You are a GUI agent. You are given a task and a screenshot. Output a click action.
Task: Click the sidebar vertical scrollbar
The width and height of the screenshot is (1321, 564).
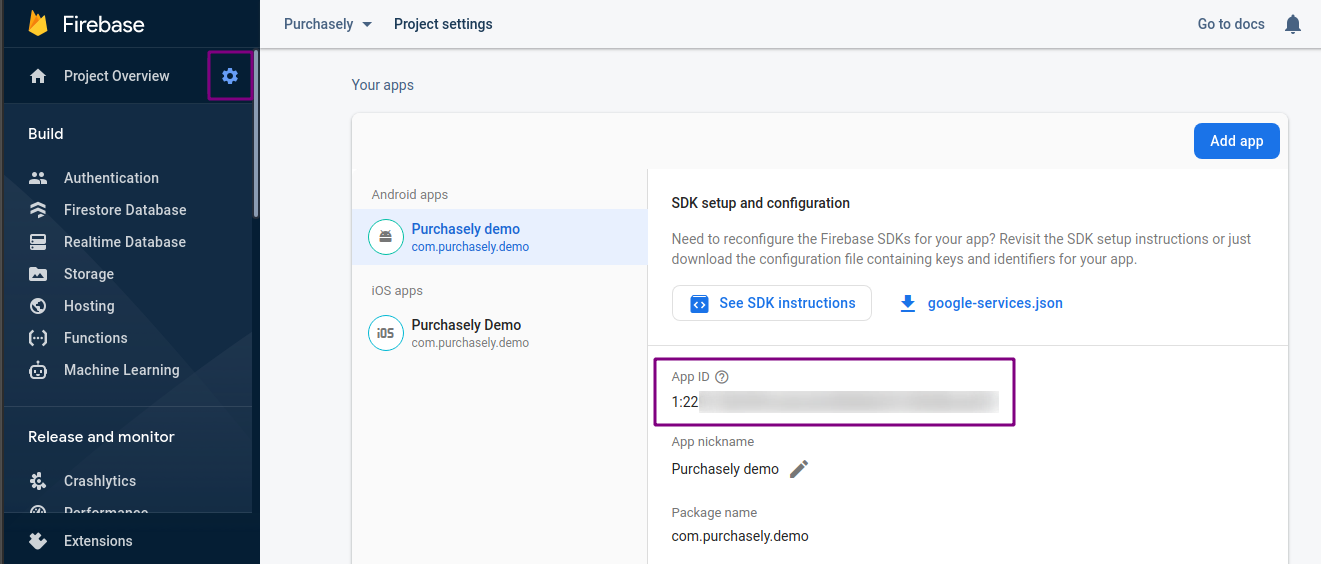tap(256, 135)
